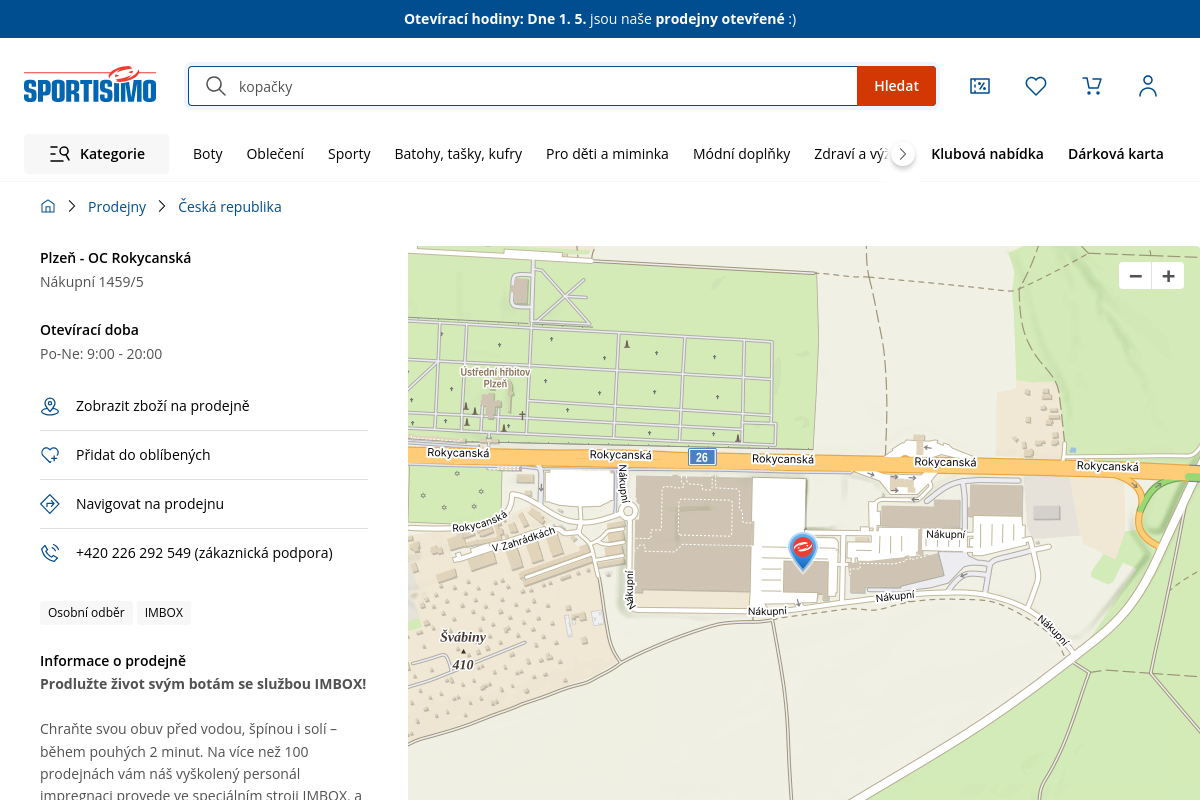Image resolution: width=1200 pixels, height=800 pixels.
Task: Focus the search field containing kopačky
Action: (540, 86)
